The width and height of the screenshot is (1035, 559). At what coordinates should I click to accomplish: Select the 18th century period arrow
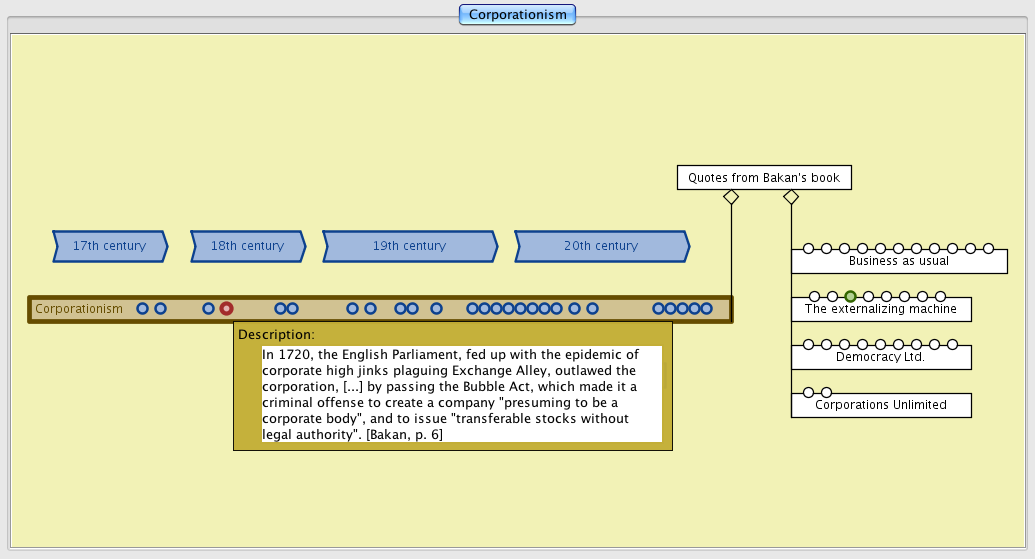[x=247, y=246]
